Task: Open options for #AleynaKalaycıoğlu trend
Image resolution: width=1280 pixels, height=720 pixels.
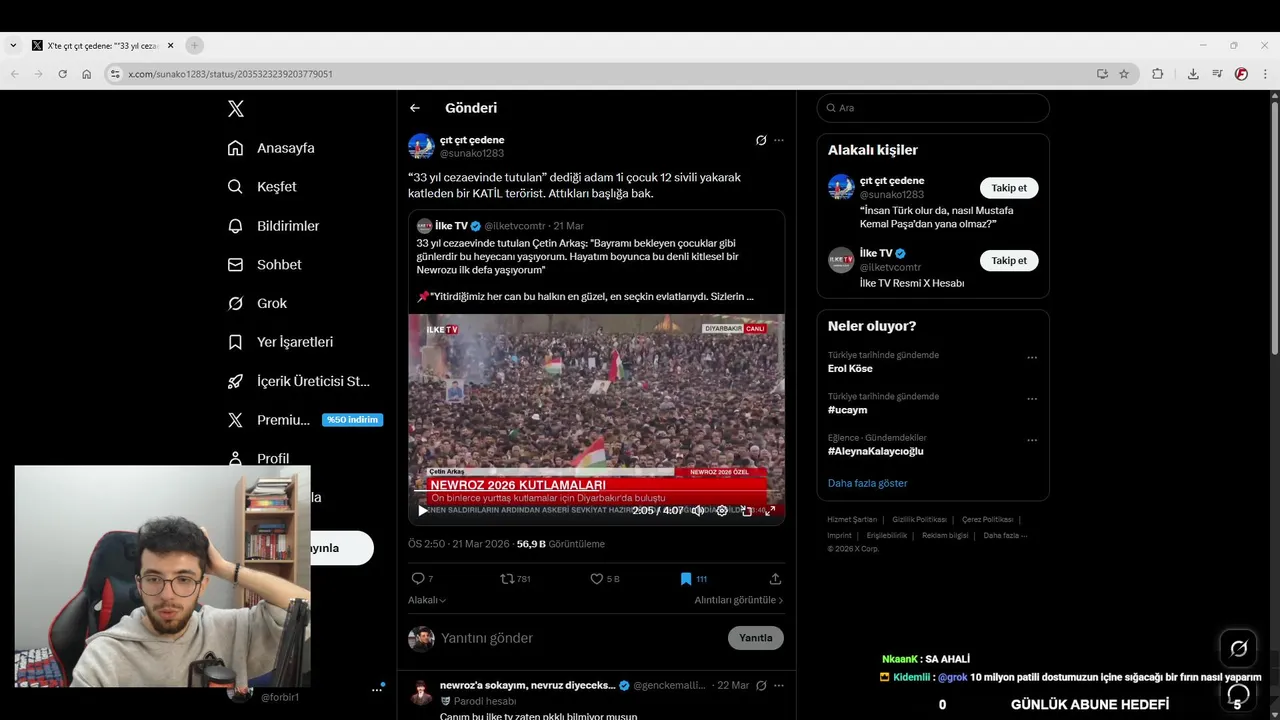Action: 1032,440
